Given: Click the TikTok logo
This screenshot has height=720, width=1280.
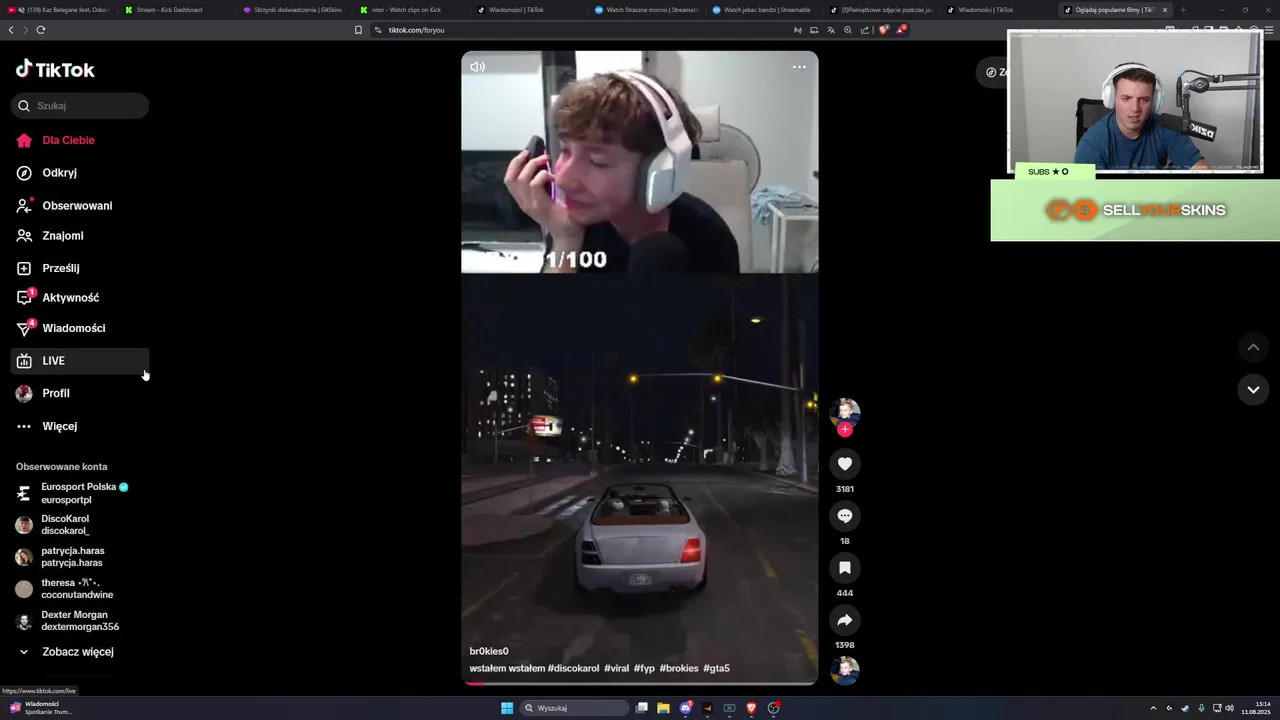Looking at the screenshot, I should tap(55, 69).
